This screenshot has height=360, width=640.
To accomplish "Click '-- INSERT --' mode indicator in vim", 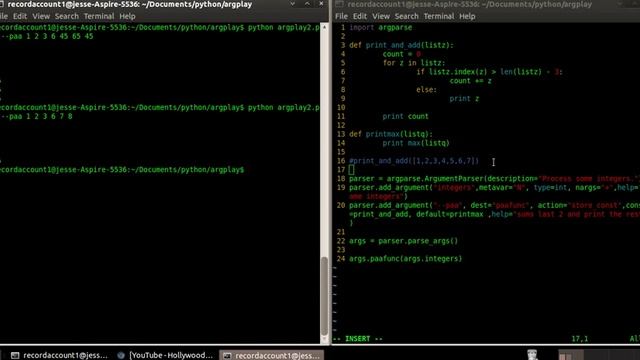I will pyautogui.click(x=358, y=339).
